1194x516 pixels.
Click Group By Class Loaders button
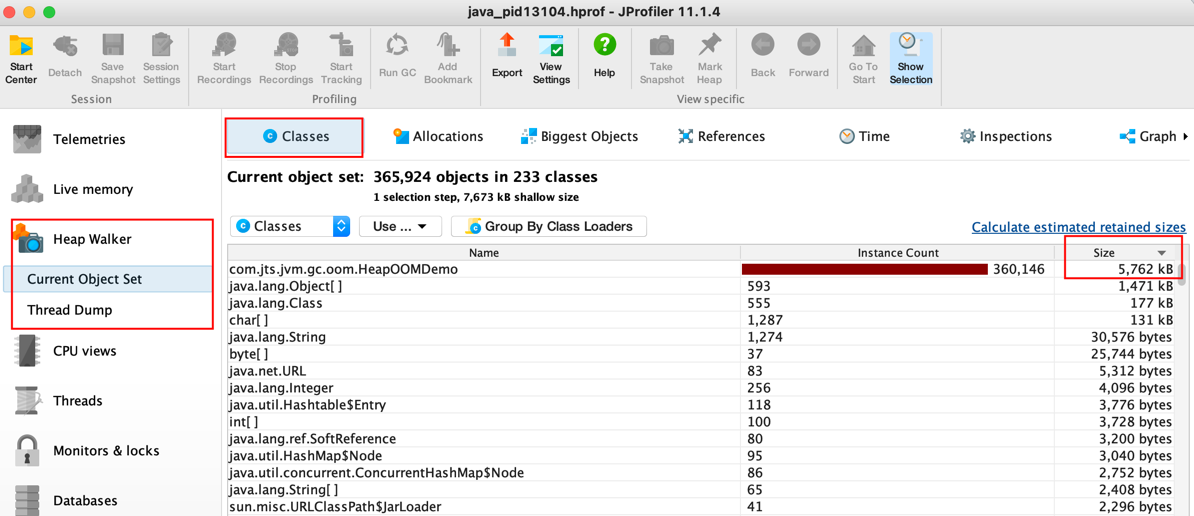549,226
